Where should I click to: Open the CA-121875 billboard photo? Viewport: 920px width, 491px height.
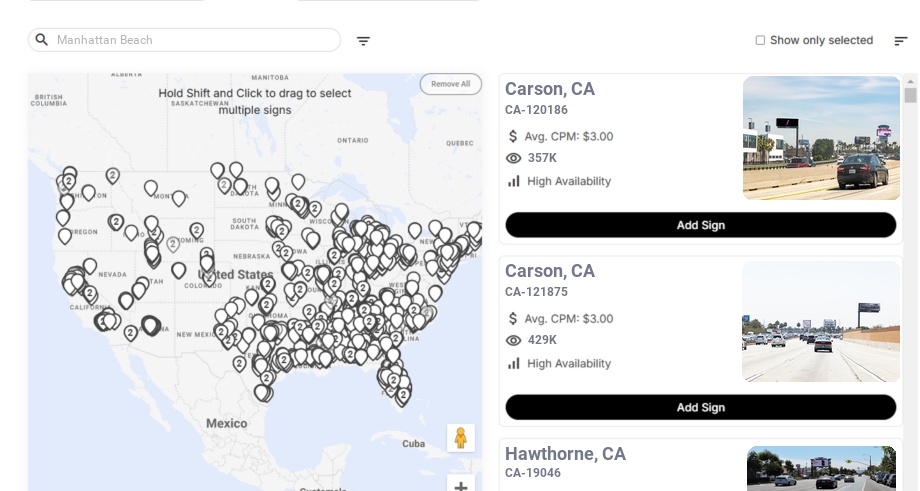pyautogui.click(x=821, y=321)
